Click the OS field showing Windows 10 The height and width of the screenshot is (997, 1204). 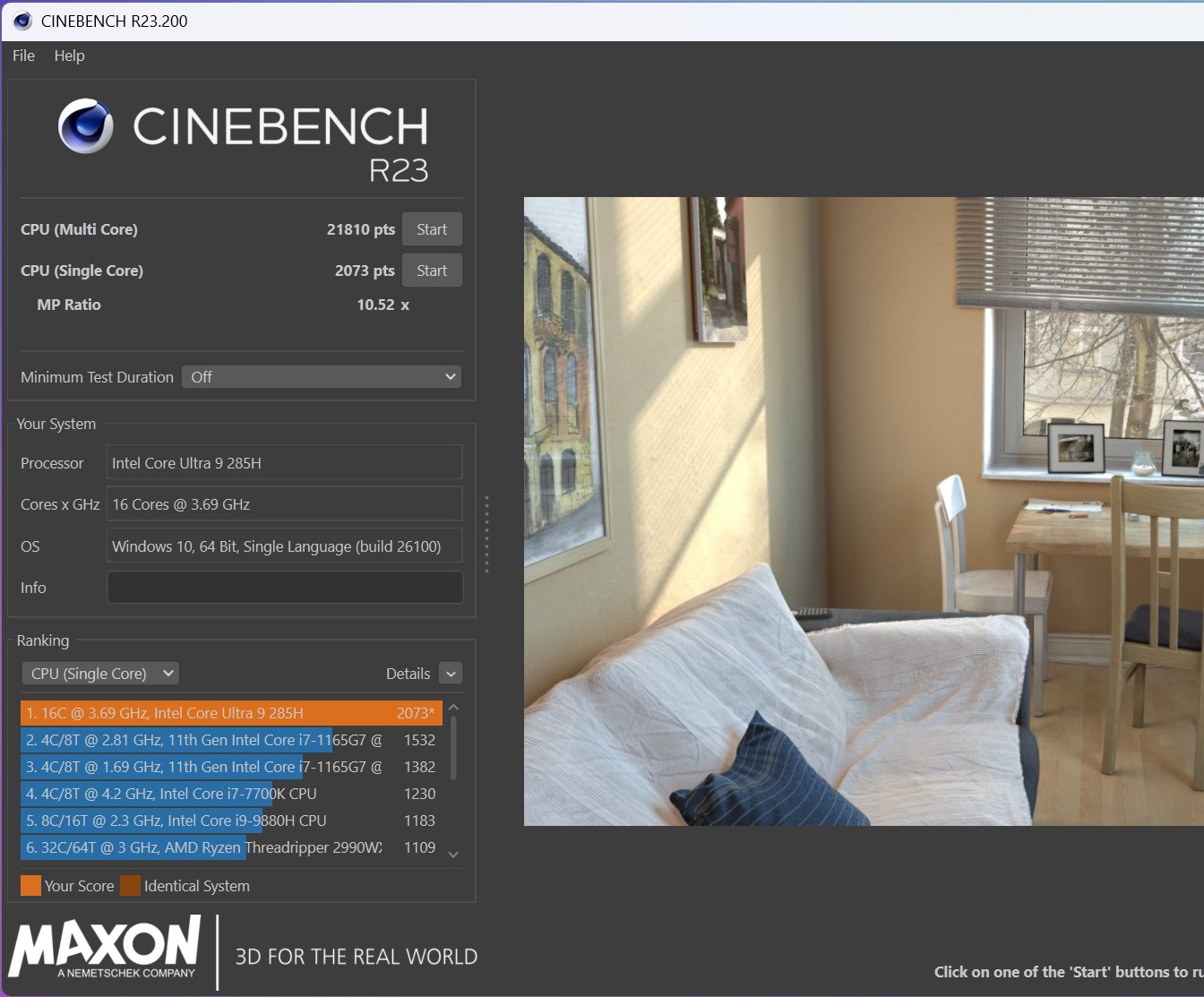click(284, 546)
